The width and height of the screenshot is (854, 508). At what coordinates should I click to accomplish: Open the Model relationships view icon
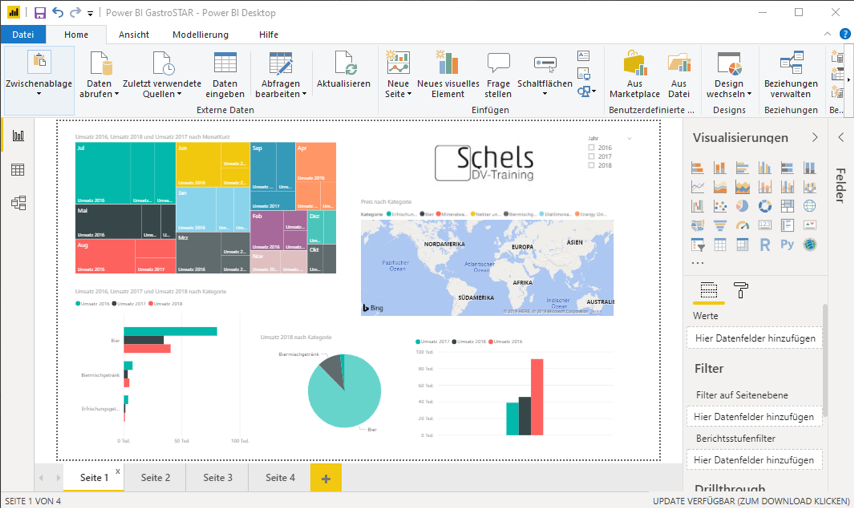point(17,203)
